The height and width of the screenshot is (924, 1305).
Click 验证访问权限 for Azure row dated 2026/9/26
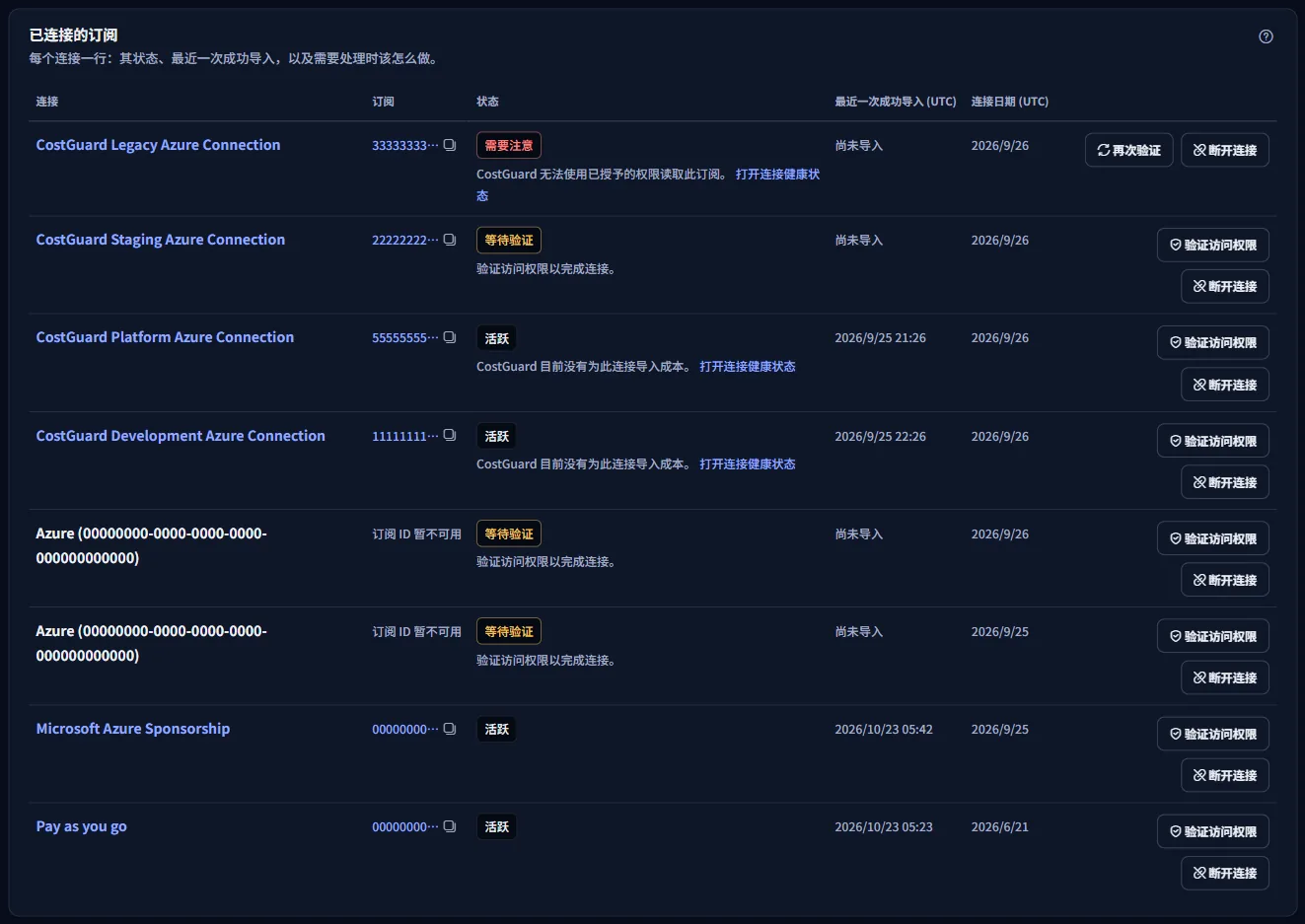point(1212,538)
